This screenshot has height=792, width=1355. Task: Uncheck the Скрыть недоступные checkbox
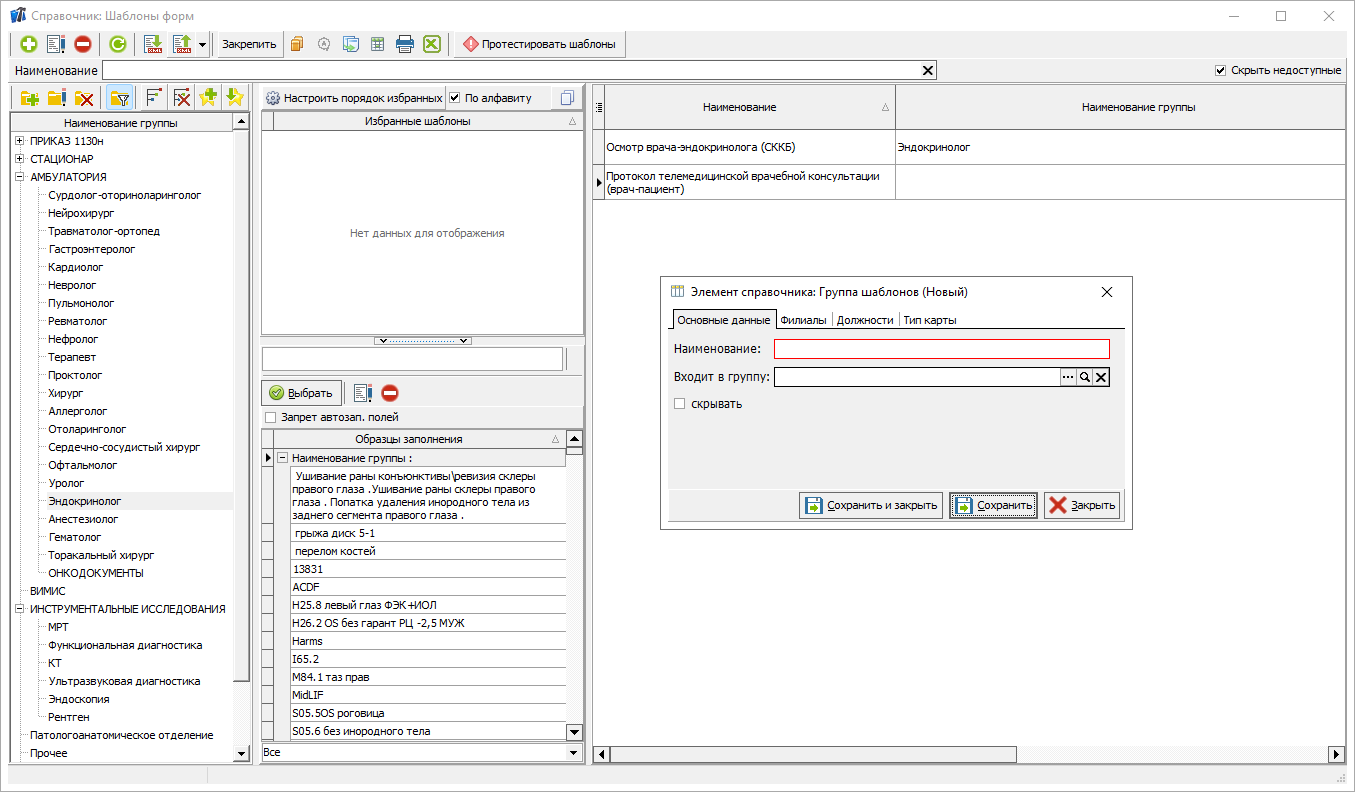1220,70
